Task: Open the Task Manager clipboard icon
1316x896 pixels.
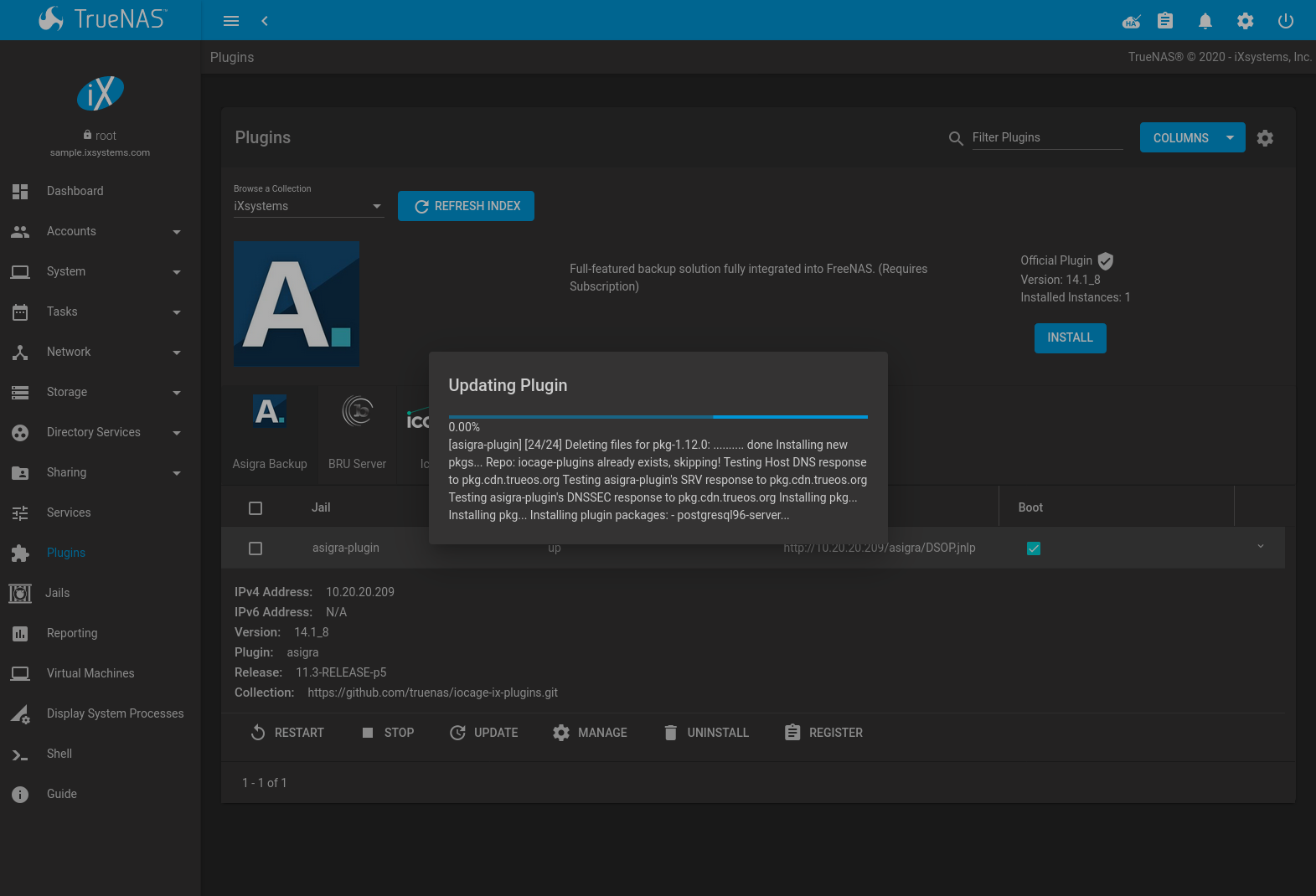Action: (x=1165, y=21)
